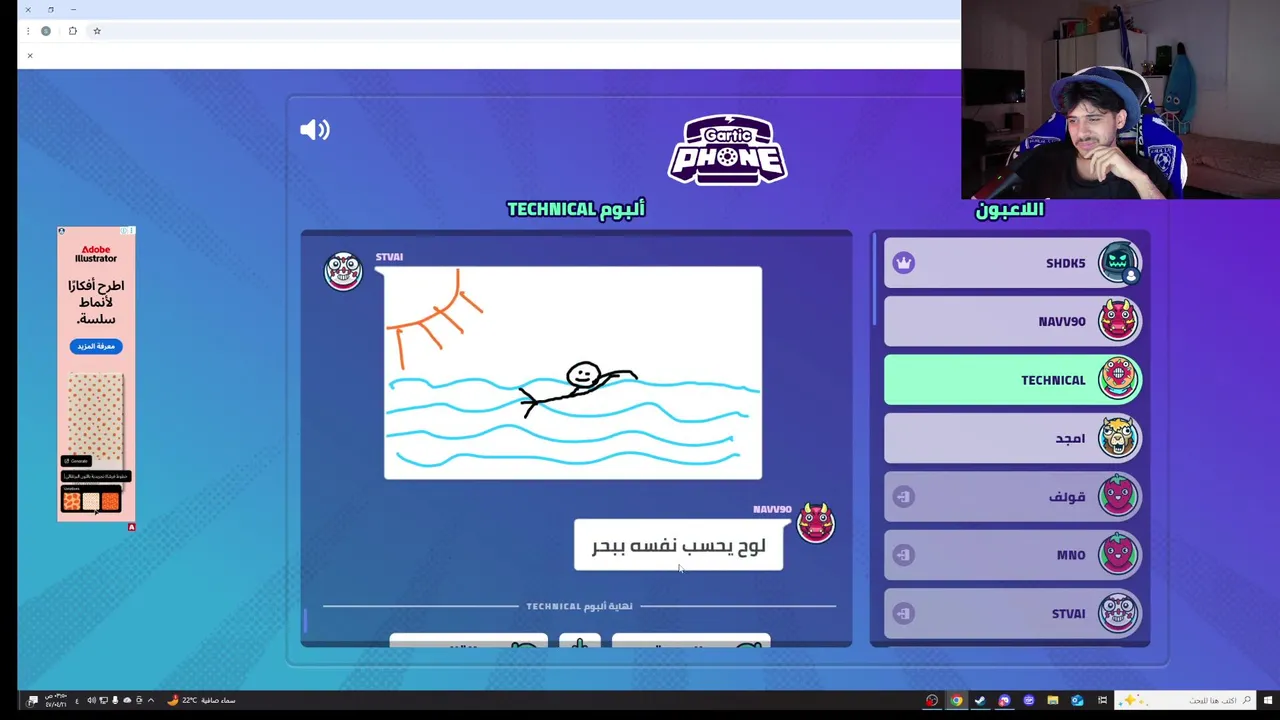Expand the hidden system tray icons chevron
Screen dimensions: 1280x720
tap(151, 700)
